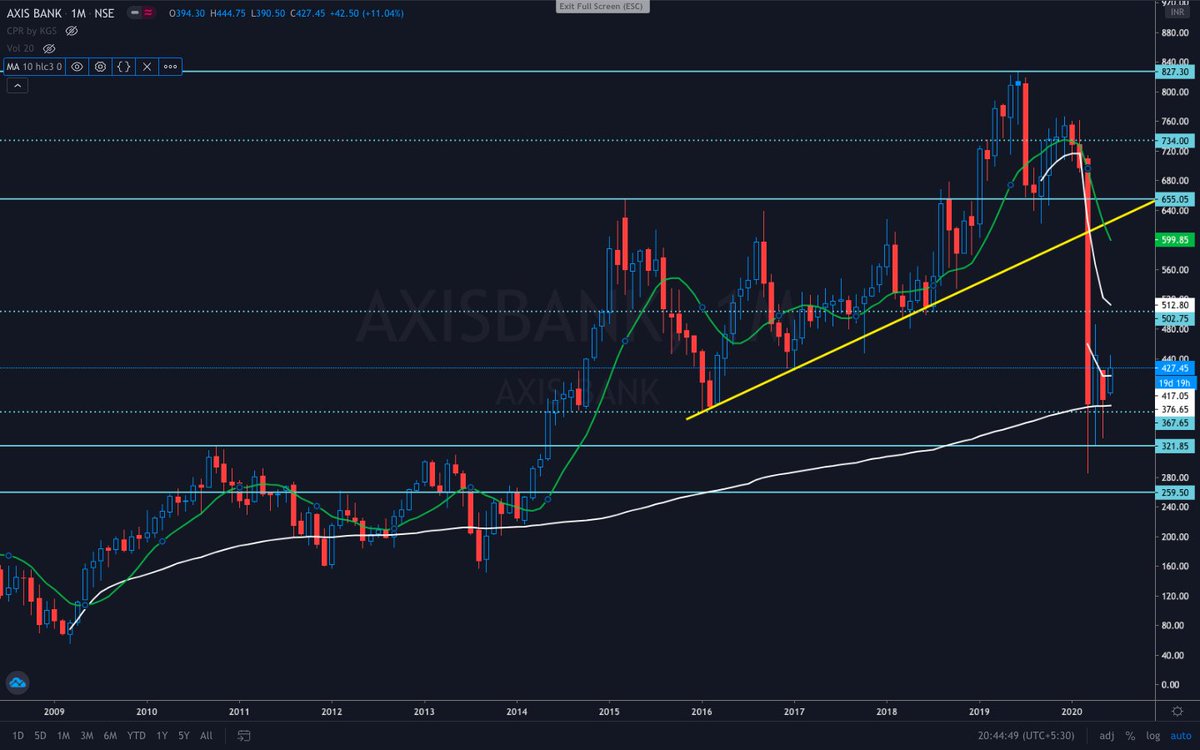Hide the MA 10 hlc3 indicator
Screen dimensions: 1200x750
[x=76, y=66]
